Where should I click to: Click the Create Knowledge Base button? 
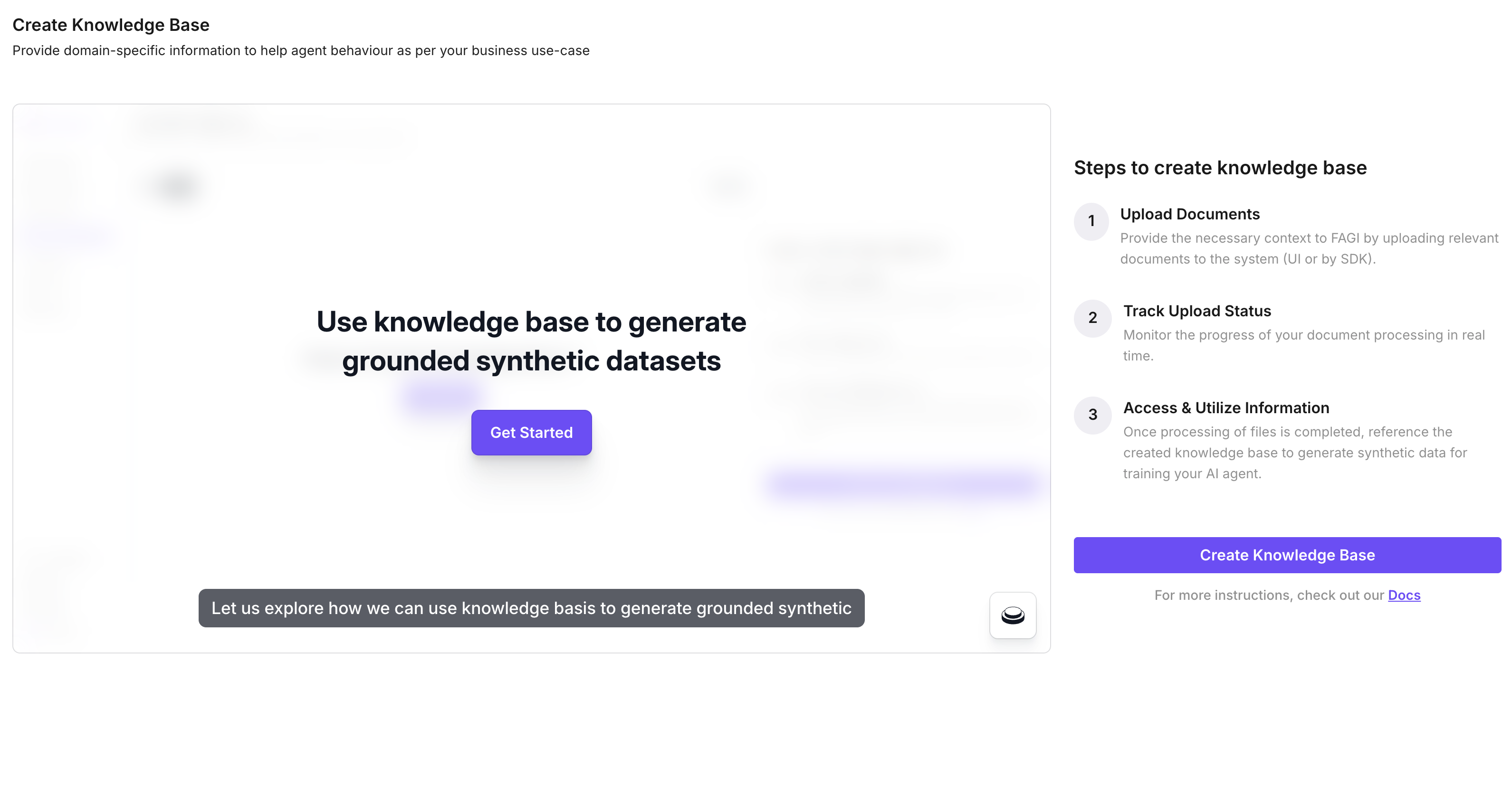click(x=1287, y=555)
